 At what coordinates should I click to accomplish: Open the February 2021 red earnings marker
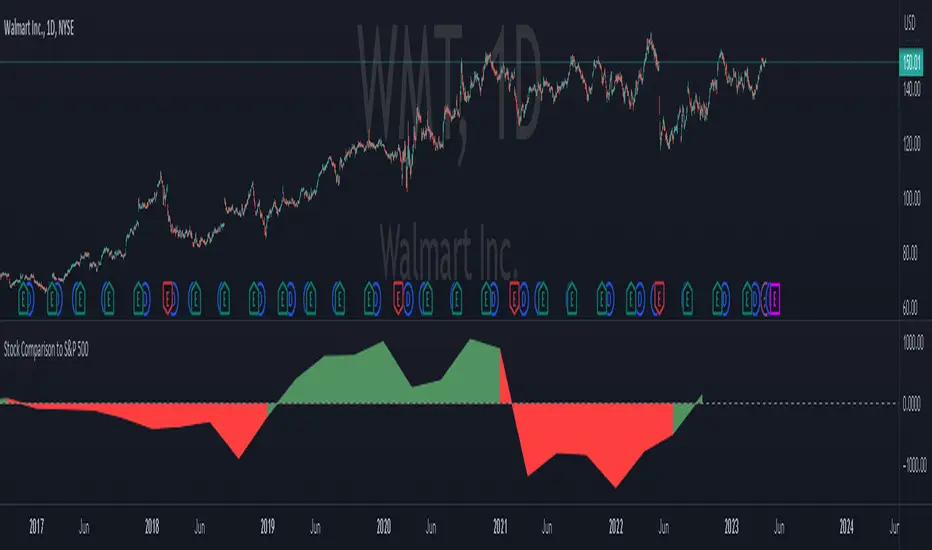514,298
